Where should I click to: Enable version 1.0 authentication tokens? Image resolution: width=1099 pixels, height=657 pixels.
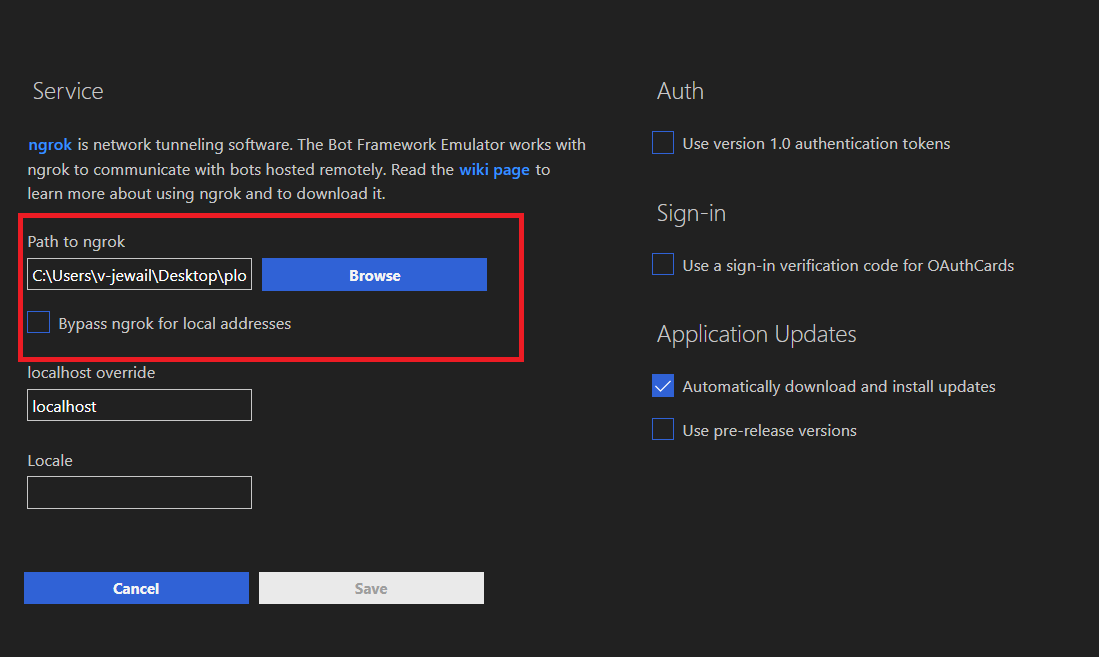(663, 143)
